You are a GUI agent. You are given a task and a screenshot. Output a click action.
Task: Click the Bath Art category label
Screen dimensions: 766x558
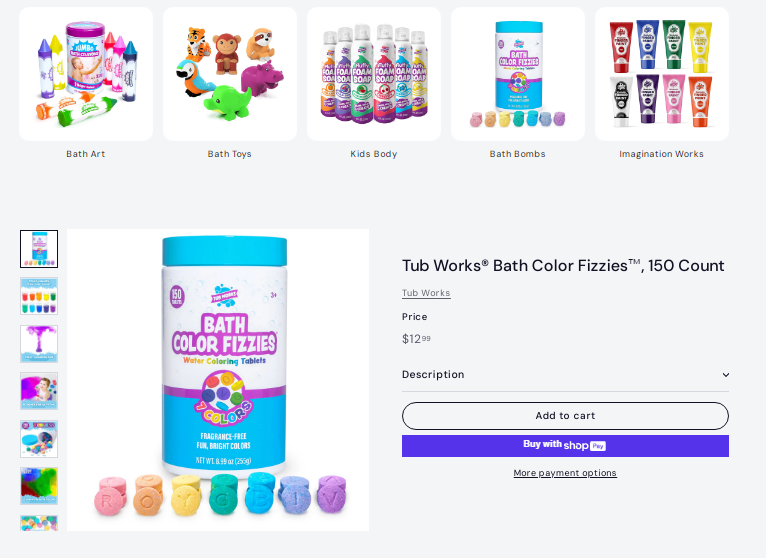coord(86,154)
